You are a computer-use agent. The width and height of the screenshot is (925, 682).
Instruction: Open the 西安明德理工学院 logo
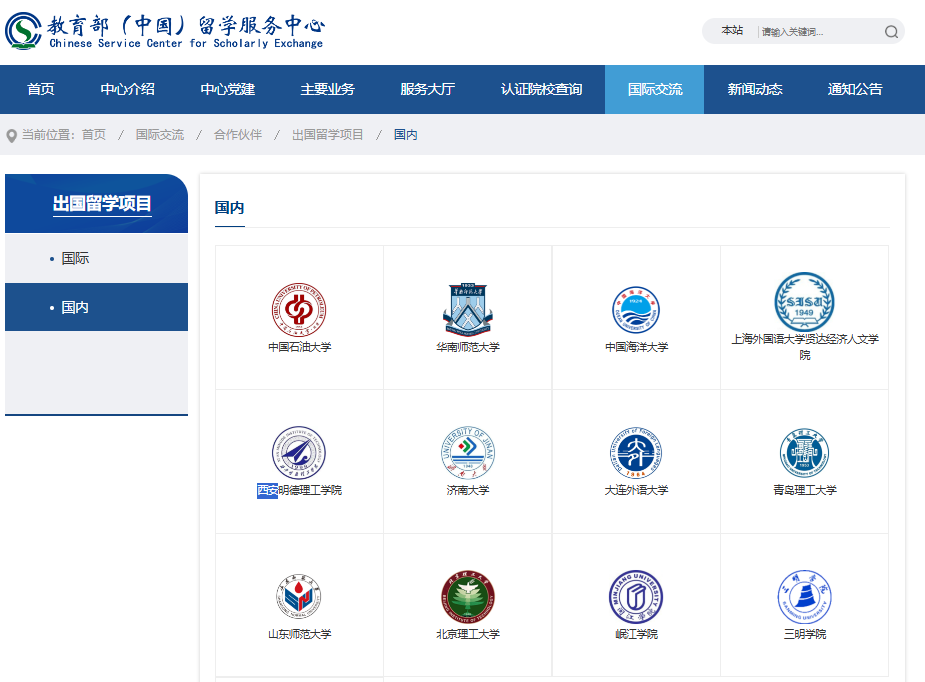click(299, 453)
